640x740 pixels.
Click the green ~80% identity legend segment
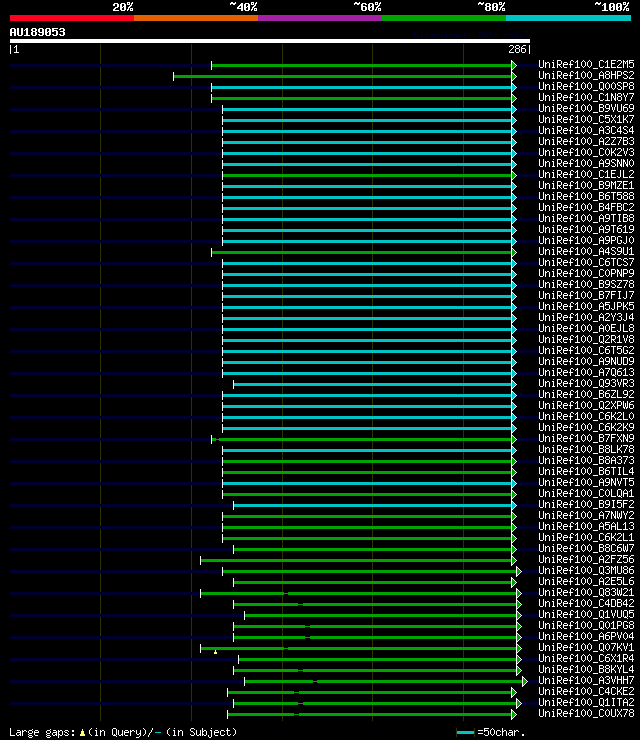[444, 18]
